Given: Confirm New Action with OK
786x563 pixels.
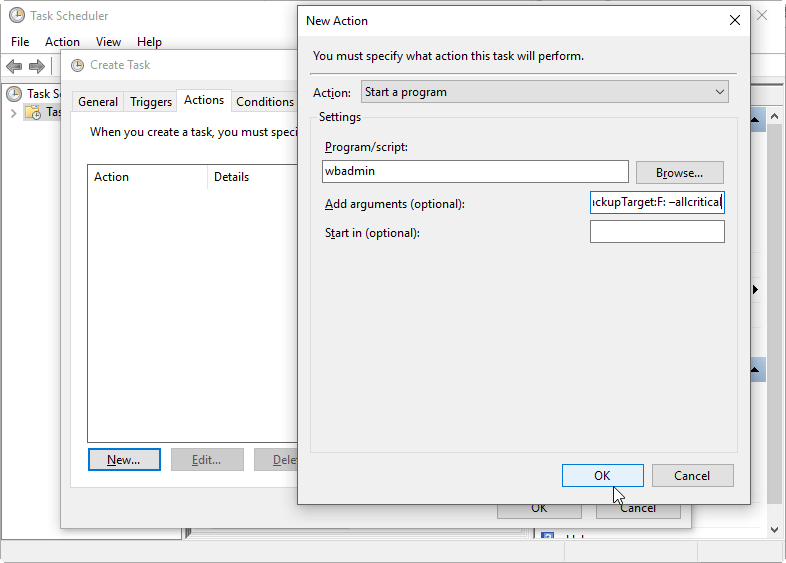Looking at the screenshot, I should pyautogui.click(x=603, y=475).
